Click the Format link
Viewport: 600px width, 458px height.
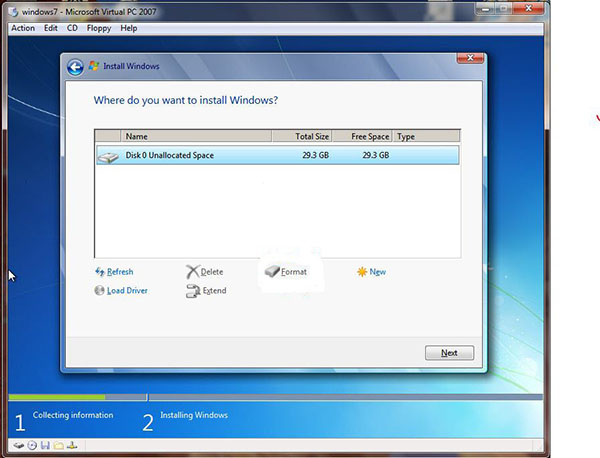(294, 272)
